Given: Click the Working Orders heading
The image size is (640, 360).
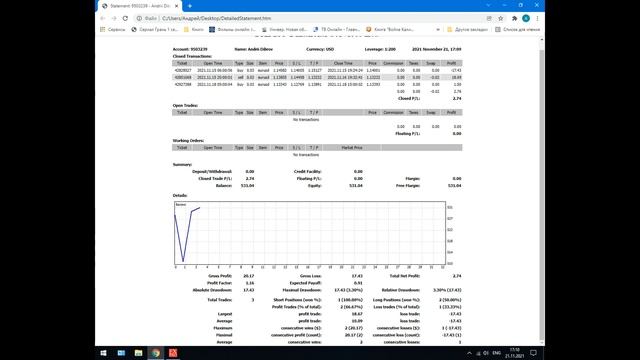Looking at the screenshot, I should tap(188, 140).
